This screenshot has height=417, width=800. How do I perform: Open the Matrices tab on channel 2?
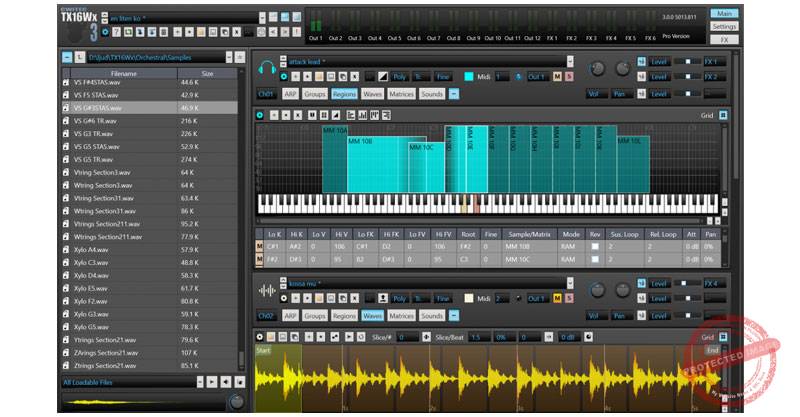pyautogui.click(x=402, y=315)
